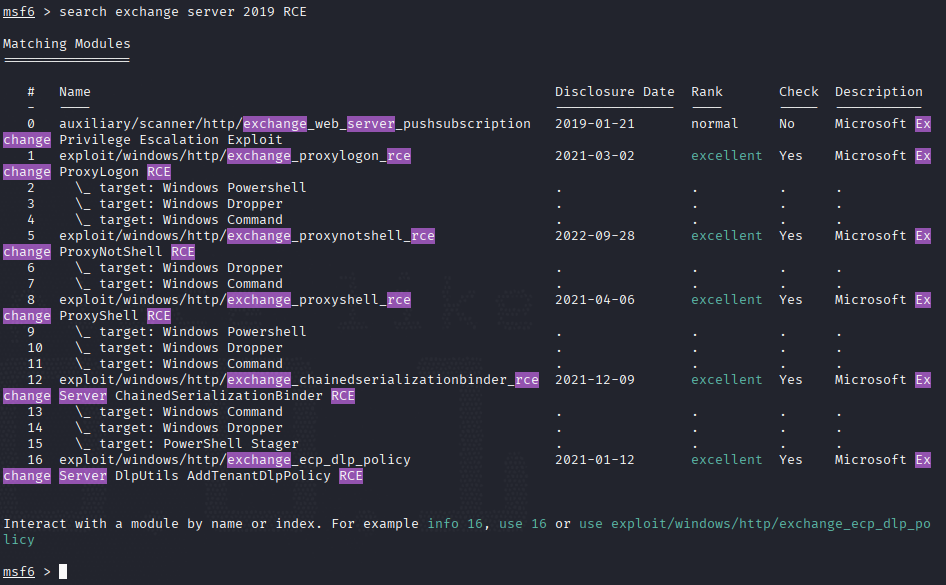Select the exchange_web_server_pushsubscription module path
Image resolution: width=946 pixels, height=585 pixels.
pyautogui.click(x=295, y=124)
